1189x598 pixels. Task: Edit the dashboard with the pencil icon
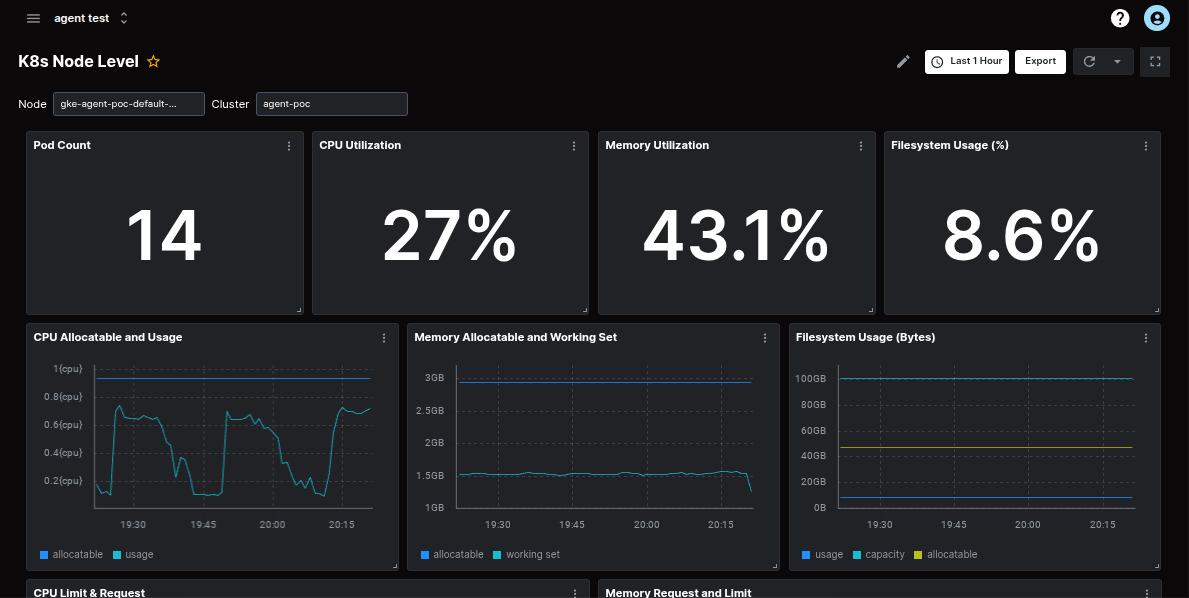(x=902, y=61)
